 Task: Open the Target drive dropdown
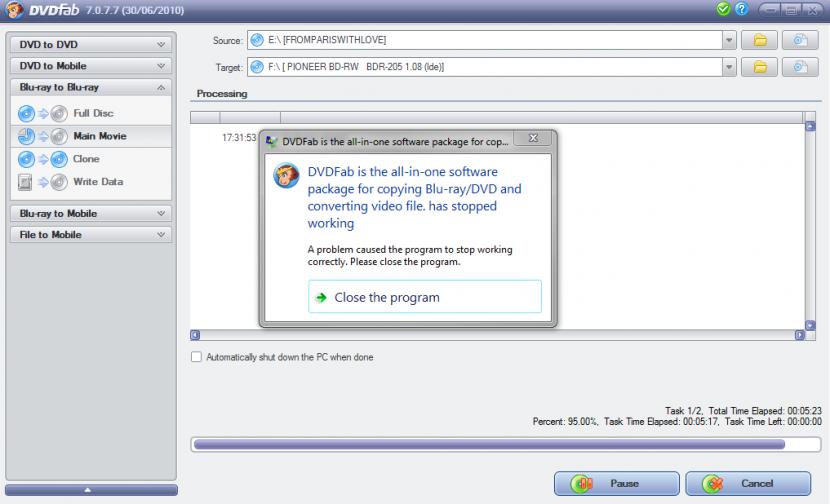click(x=729, y=67)
